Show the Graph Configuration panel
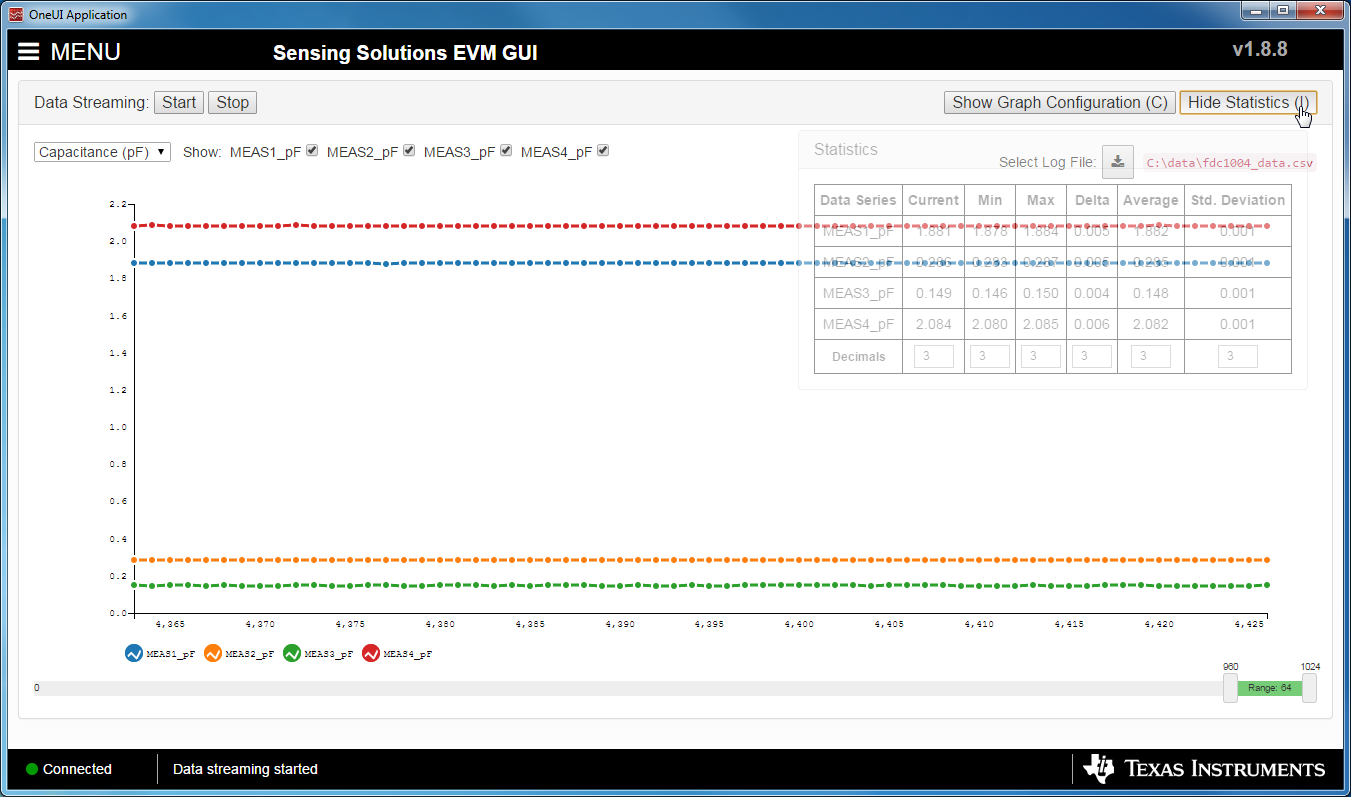Screen dimensions: 1351x797 (1059, 102)
